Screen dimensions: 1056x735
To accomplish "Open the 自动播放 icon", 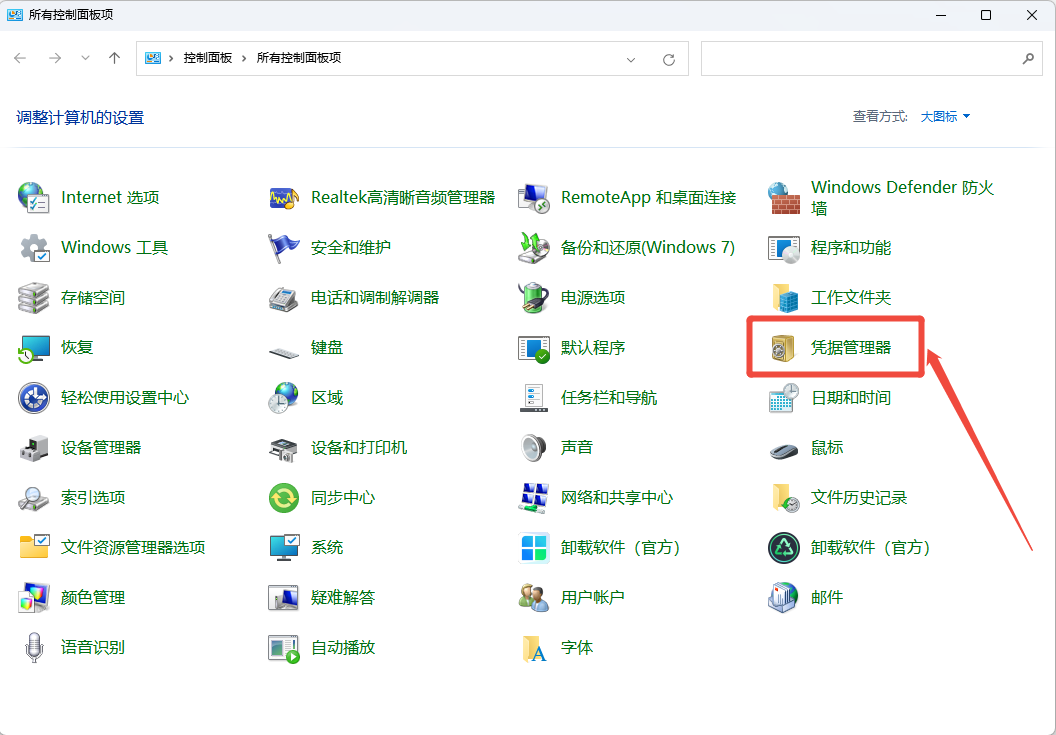I will click(284, 648).
